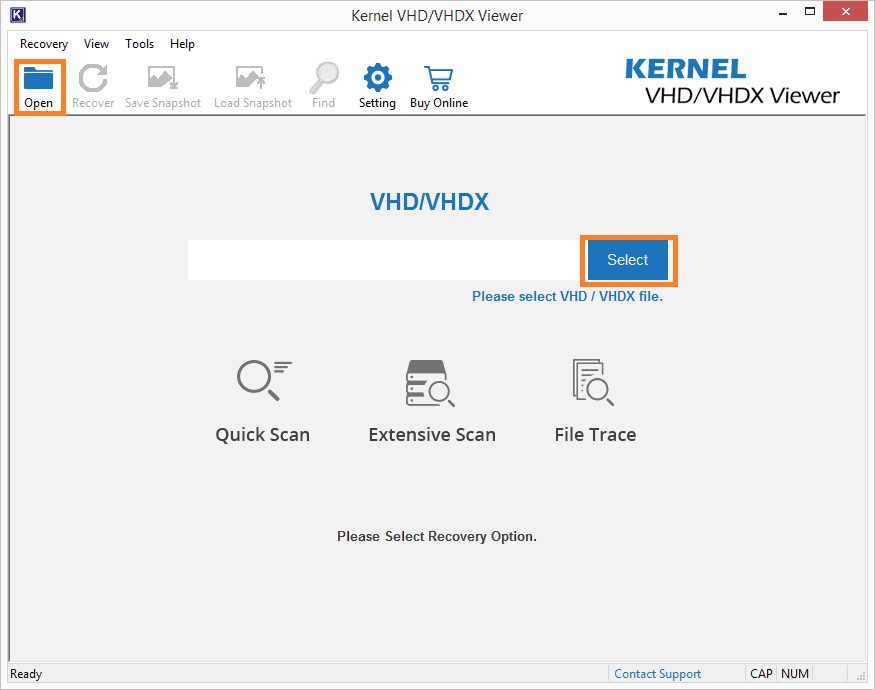This screenshot has width=875, height=690.
Task: Click 'Please select VHD / VHDX file.' text
Action: pos(568,296)
